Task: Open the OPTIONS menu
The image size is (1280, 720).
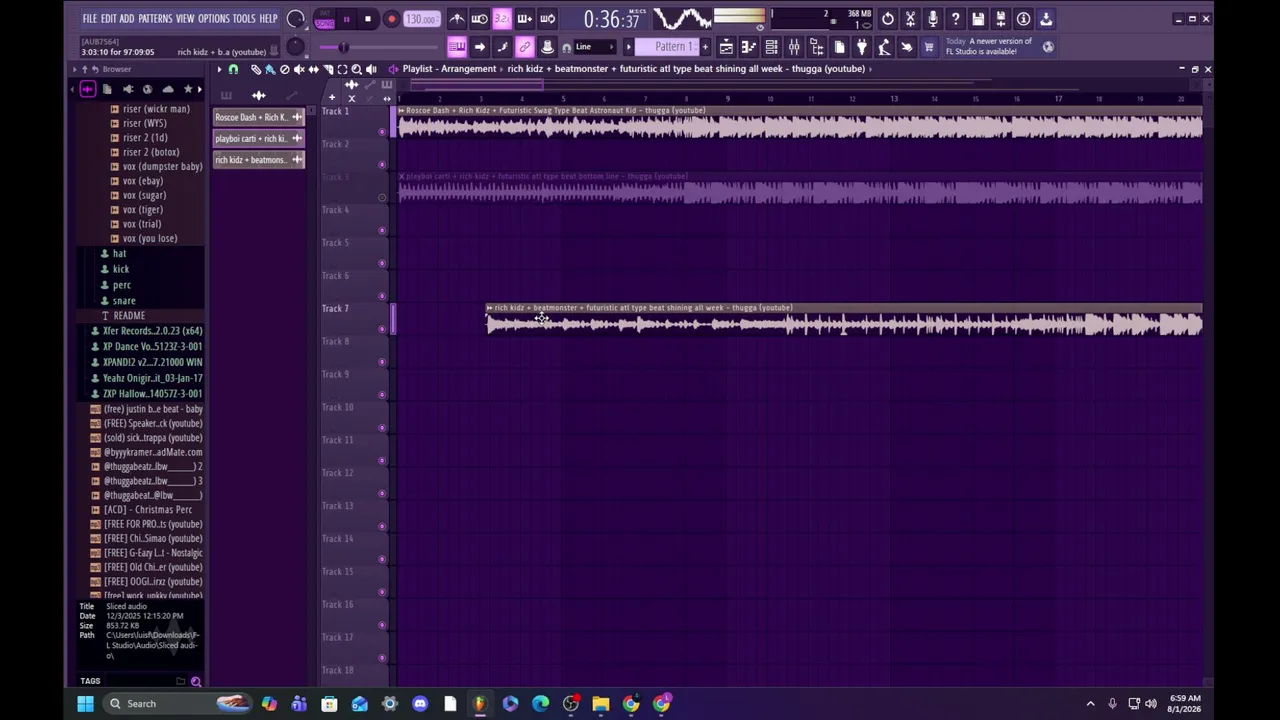Action: 214,19
